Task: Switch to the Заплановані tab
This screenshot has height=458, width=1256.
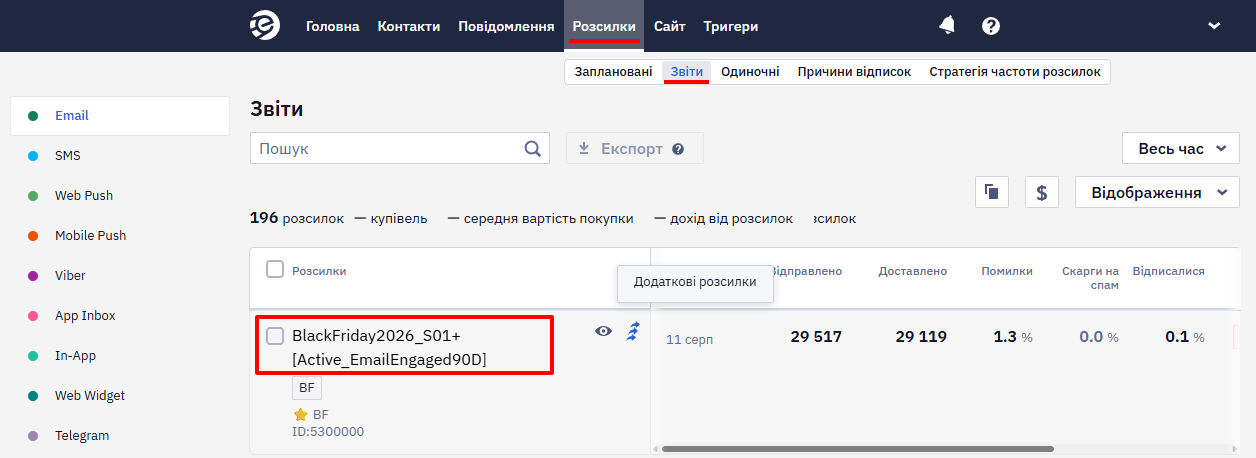Action: tap(613, 72)
